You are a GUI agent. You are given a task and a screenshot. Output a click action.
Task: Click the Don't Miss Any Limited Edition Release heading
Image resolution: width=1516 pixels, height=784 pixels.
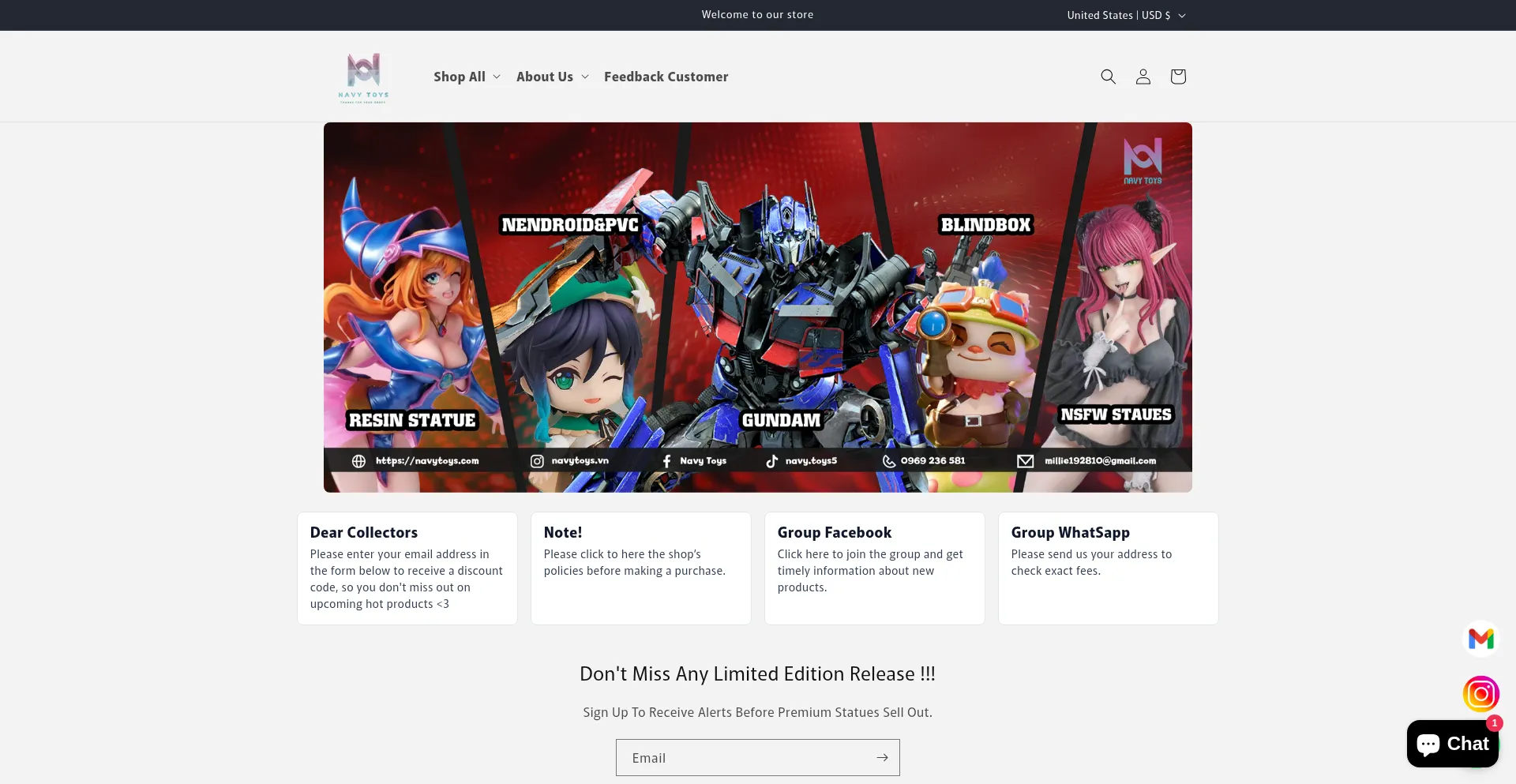pos(758,674)
